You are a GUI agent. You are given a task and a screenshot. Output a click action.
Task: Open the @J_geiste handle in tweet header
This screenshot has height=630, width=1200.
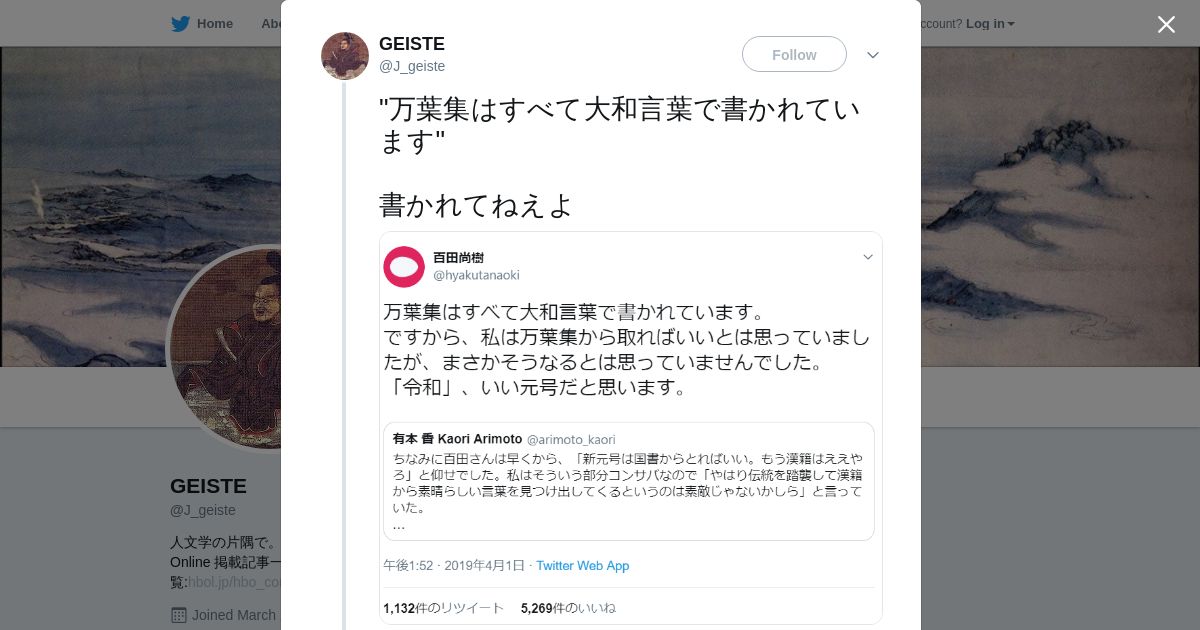(x=412, y=66)
